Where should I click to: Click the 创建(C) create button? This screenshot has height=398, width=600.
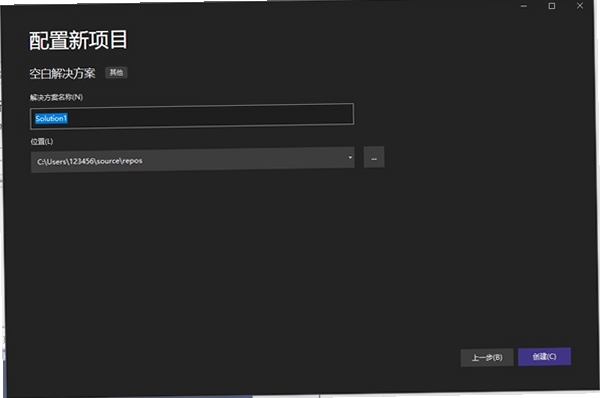[x=545, y=357]
